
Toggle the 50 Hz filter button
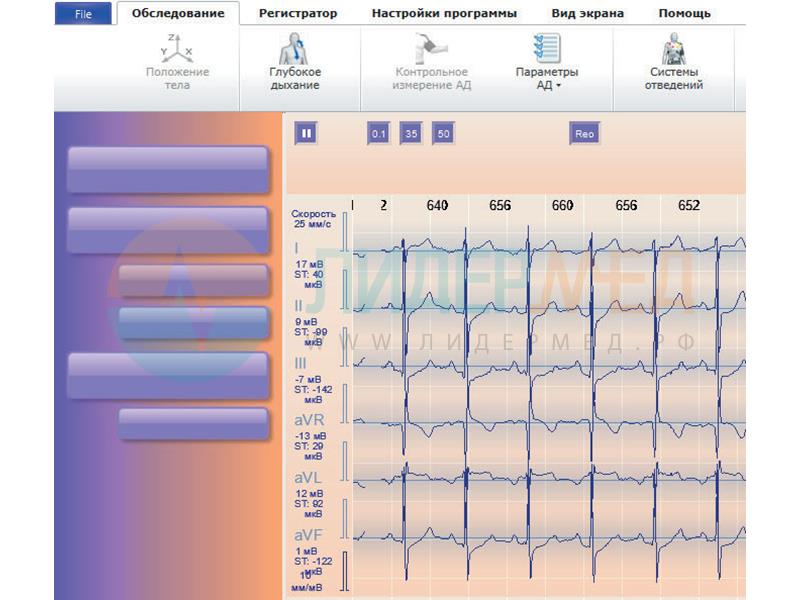(x=443, y=134)
